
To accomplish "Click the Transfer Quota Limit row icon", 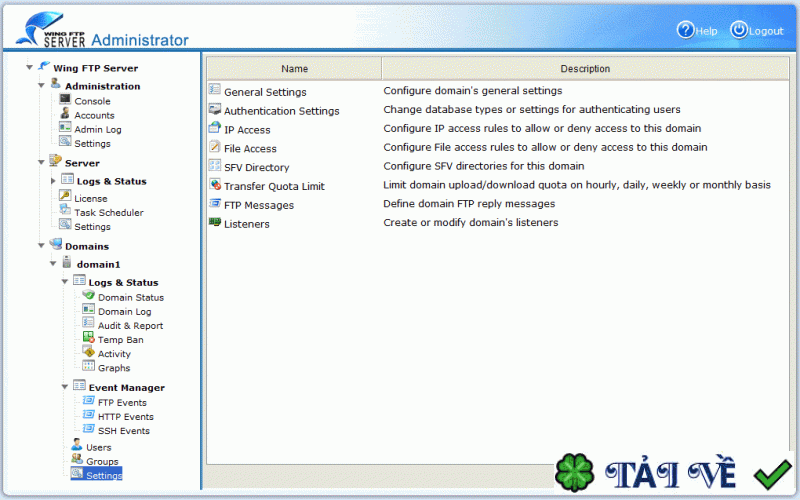I will tap(215, 184).
